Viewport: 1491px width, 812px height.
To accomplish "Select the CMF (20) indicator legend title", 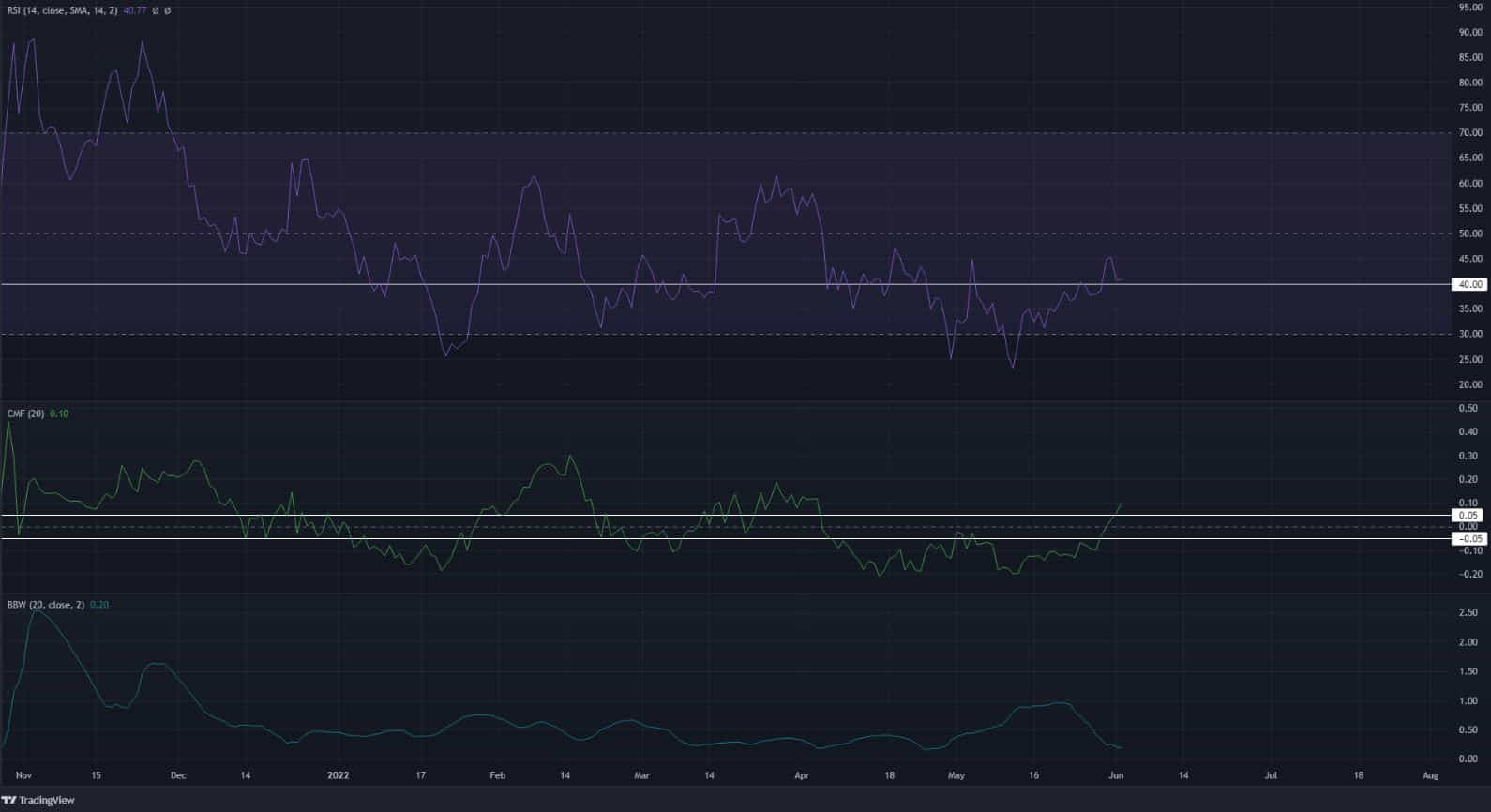I will 25,414.
